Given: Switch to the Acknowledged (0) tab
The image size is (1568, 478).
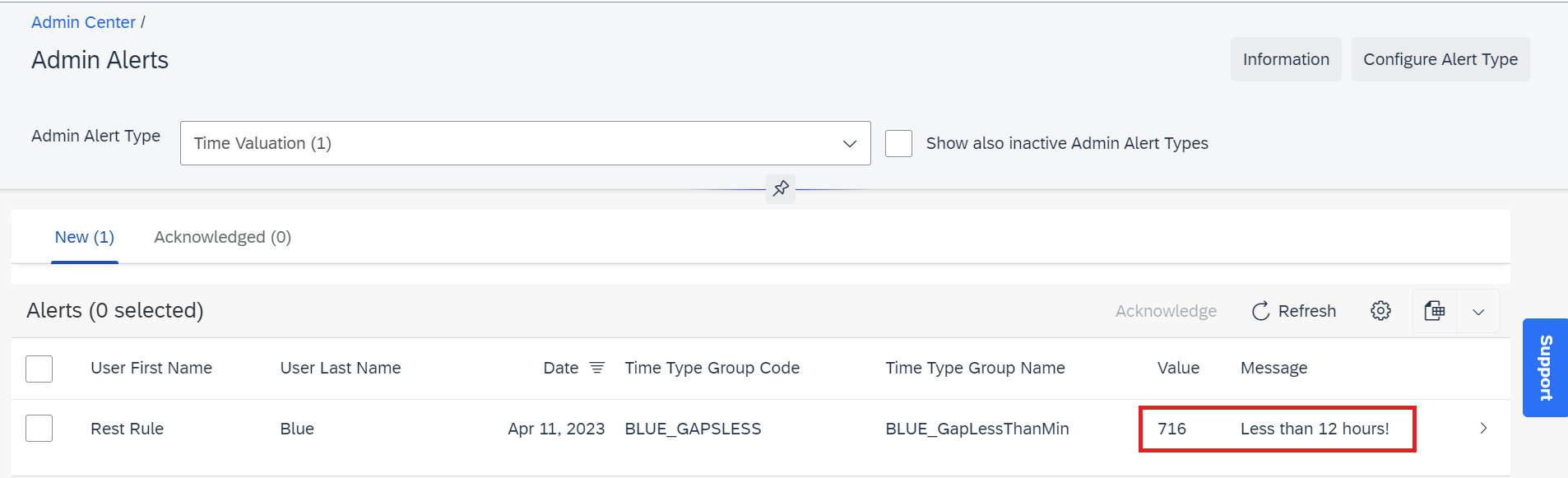Looking at the screenshot, I should (223, 237).
